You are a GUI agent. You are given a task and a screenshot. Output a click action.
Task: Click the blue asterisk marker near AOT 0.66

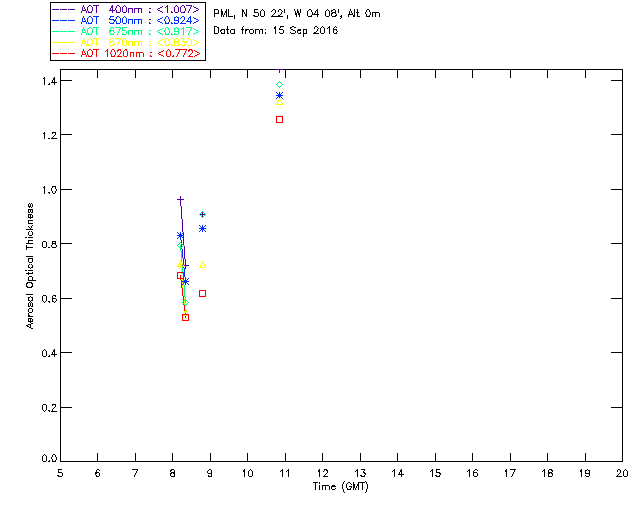point(185,282)
